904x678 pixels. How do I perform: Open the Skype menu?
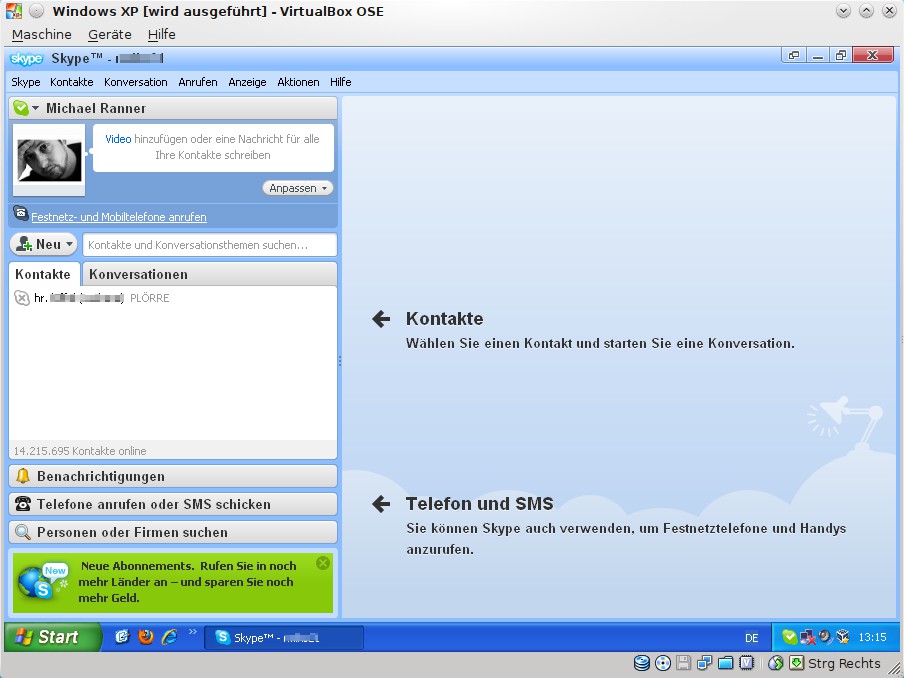coord(26,82)
